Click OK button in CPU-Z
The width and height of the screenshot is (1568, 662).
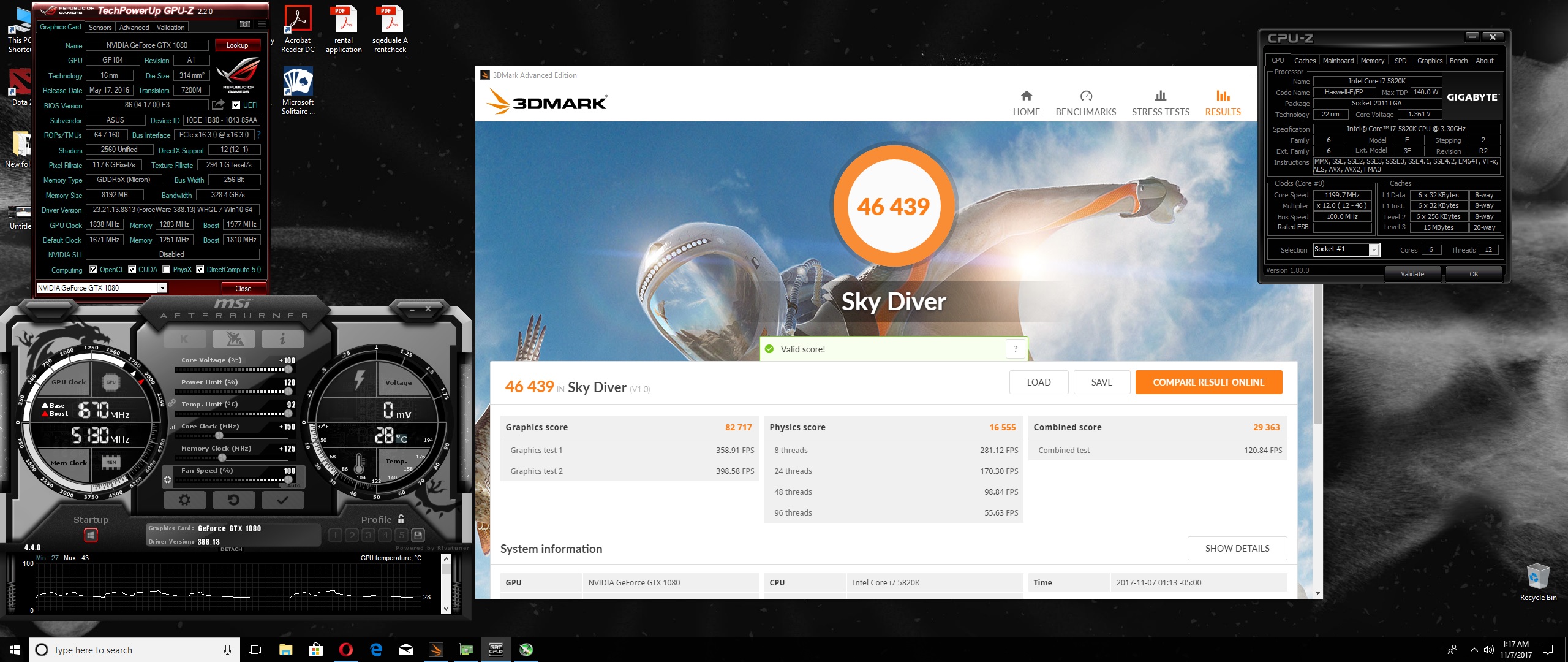1474,274
